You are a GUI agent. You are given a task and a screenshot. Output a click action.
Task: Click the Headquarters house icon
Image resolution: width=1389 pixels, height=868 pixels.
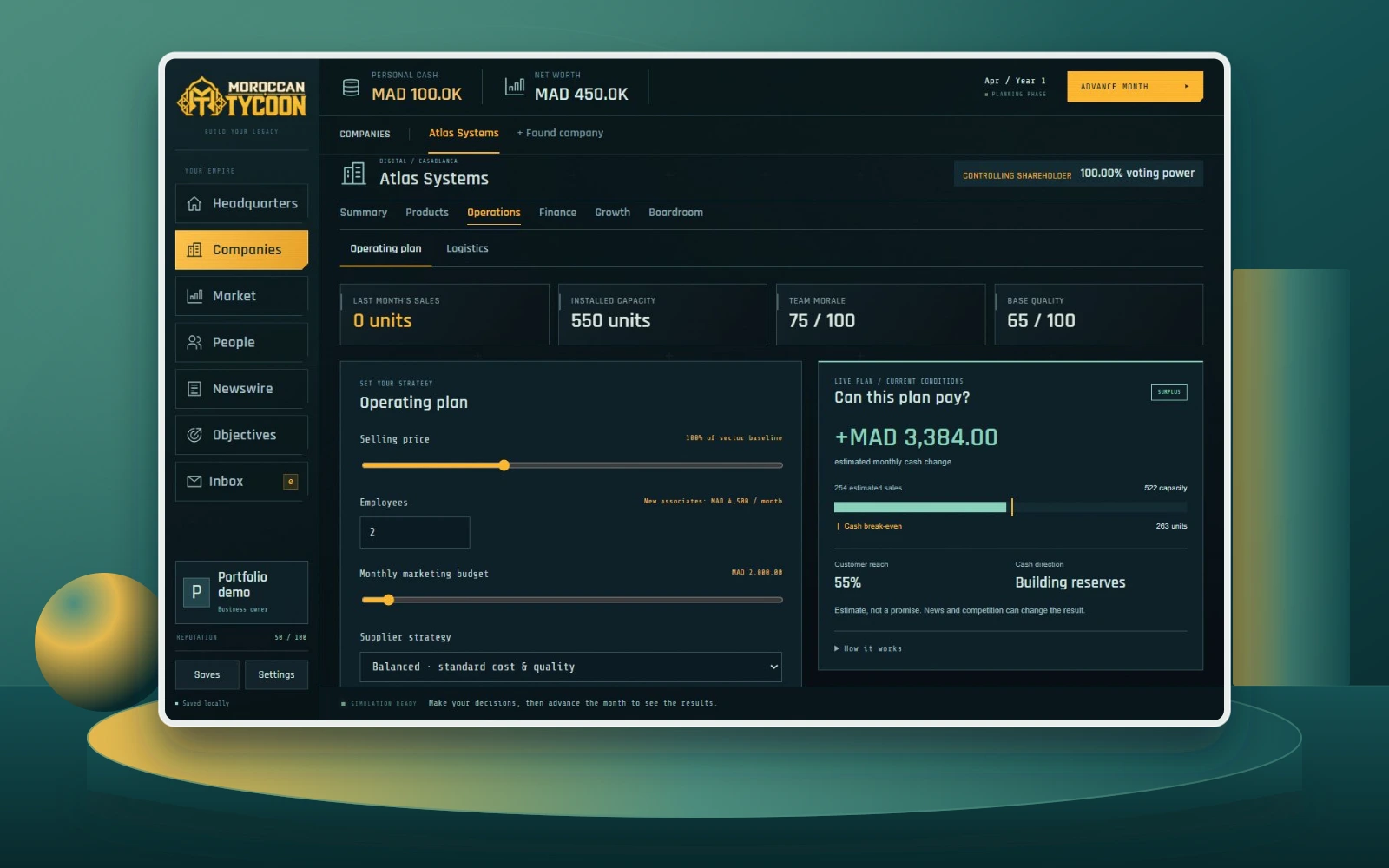(x=194, y=203)
